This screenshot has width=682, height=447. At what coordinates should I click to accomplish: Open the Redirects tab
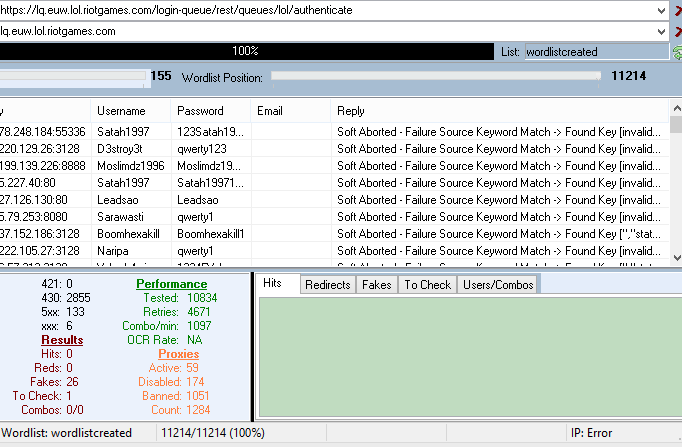coord(328,285)
